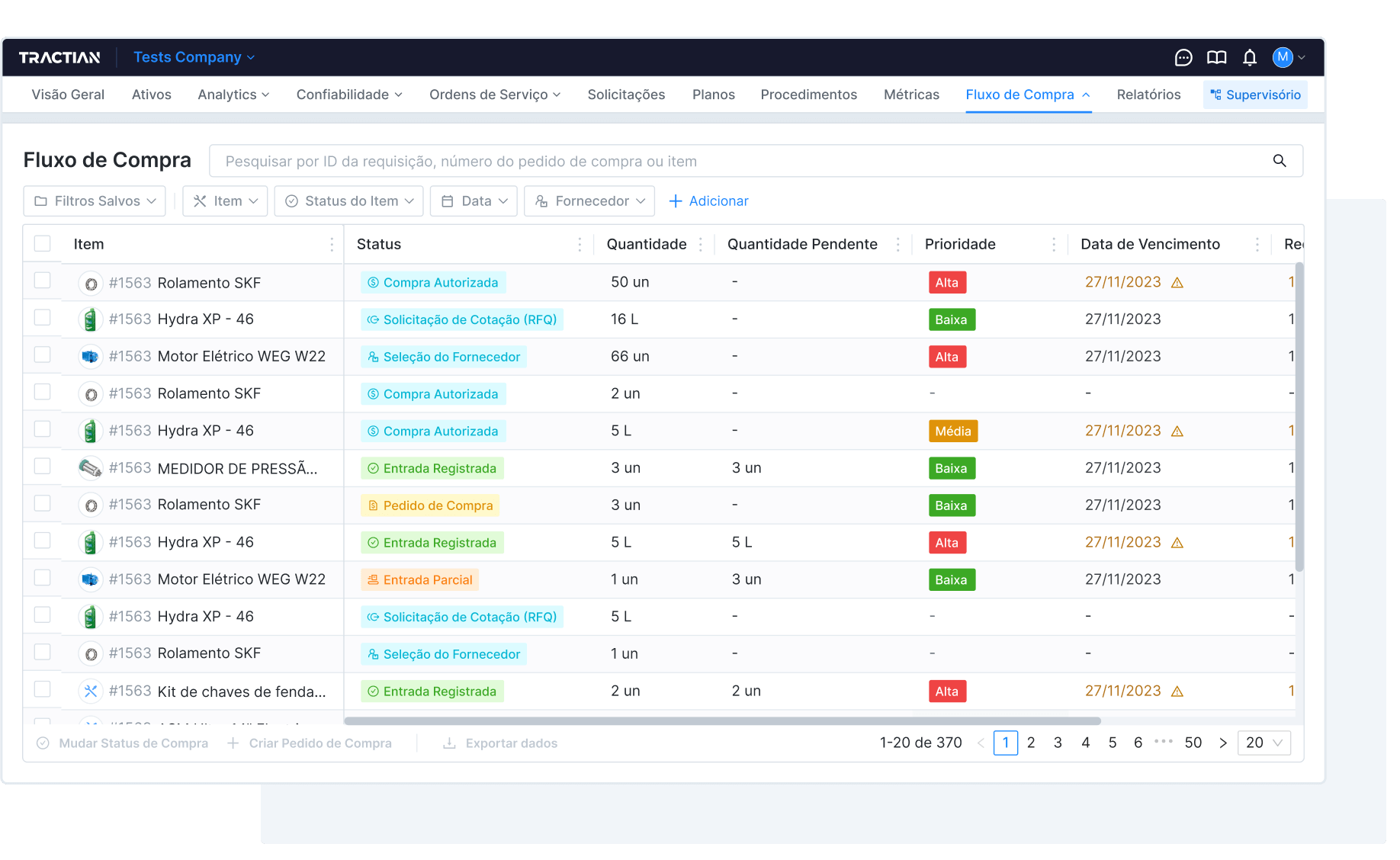
Task: Switch to the Solicitações tab
Action: pyautogui.click(x=626, y=95)
